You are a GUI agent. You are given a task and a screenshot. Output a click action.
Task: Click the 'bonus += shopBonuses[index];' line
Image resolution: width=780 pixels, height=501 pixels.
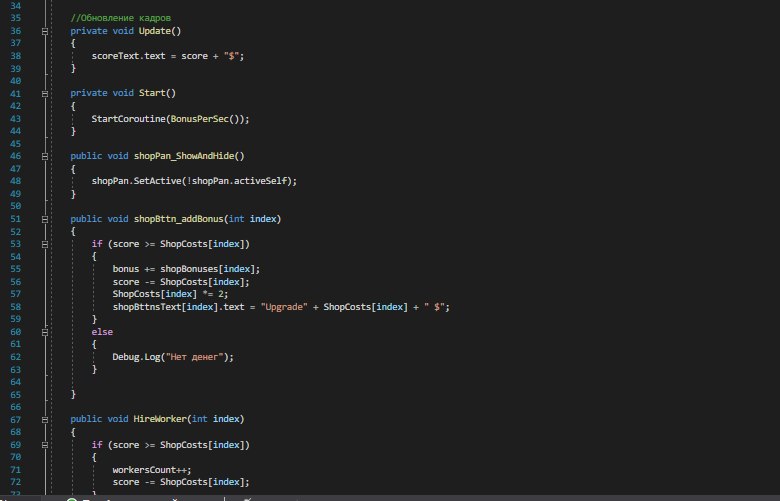(186, 269)
